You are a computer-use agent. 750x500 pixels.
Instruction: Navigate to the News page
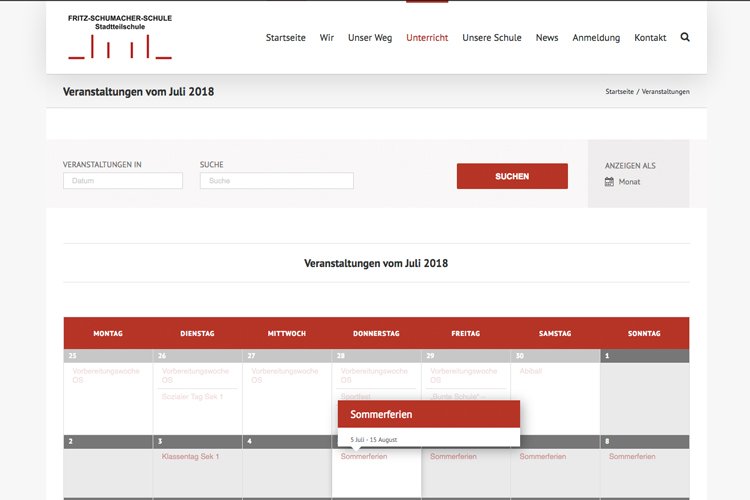coord(547,38)
